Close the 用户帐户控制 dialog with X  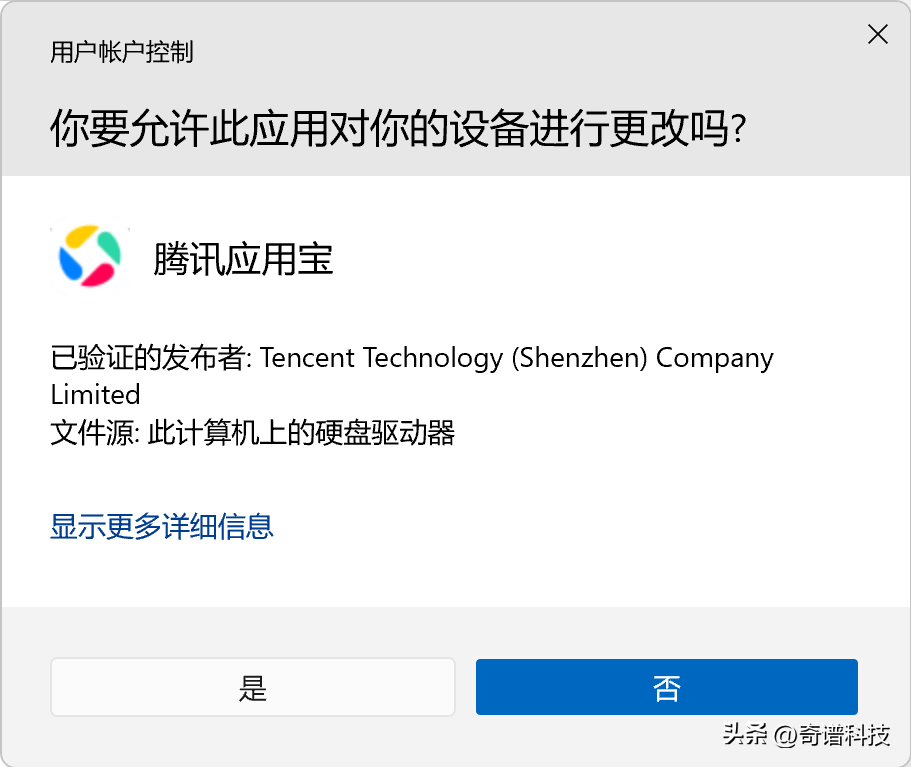pos(877,34)
